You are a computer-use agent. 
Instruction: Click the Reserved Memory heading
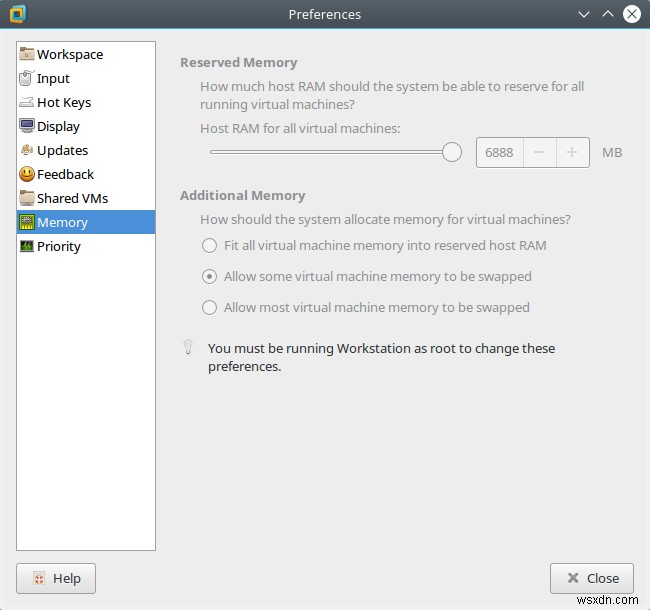[x=239, y=63]
